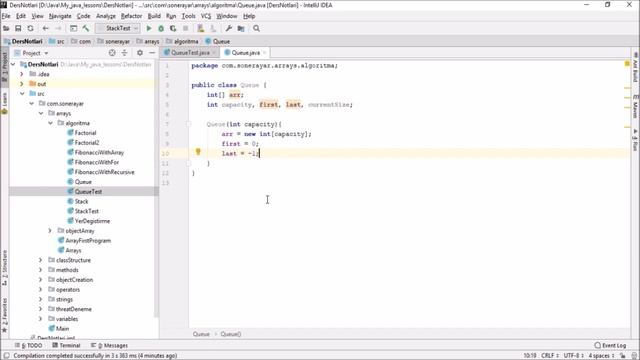Select the ArrayFirstProgram class

tap(88, 241)
